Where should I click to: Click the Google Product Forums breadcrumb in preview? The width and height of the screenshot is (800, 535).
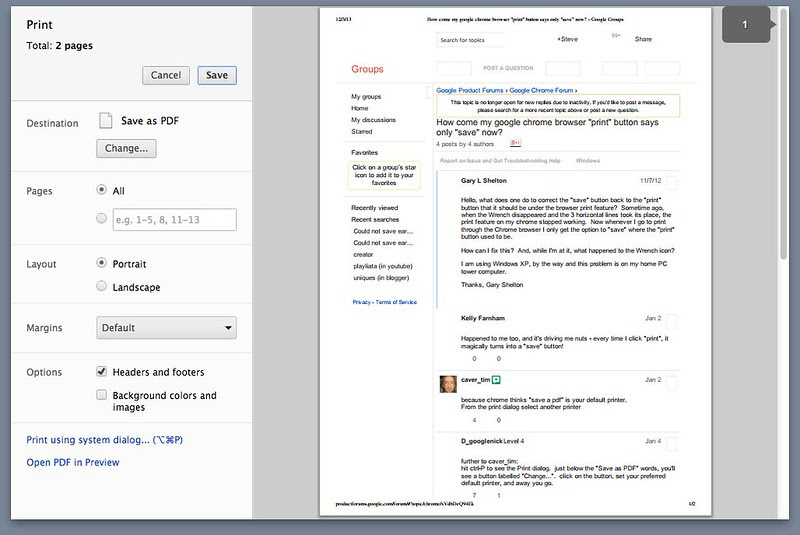(469, 90)
